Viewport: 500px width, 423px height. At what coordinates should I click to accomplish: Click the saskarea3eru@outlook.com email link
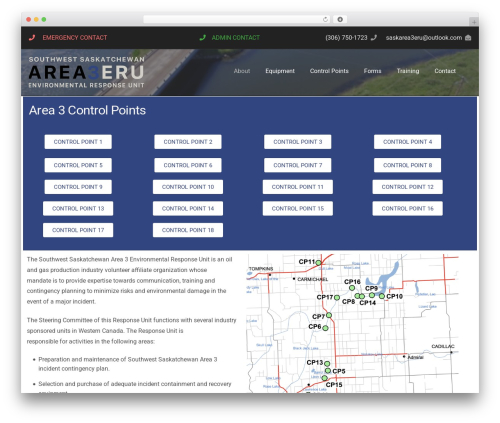(x=424, y=38)
